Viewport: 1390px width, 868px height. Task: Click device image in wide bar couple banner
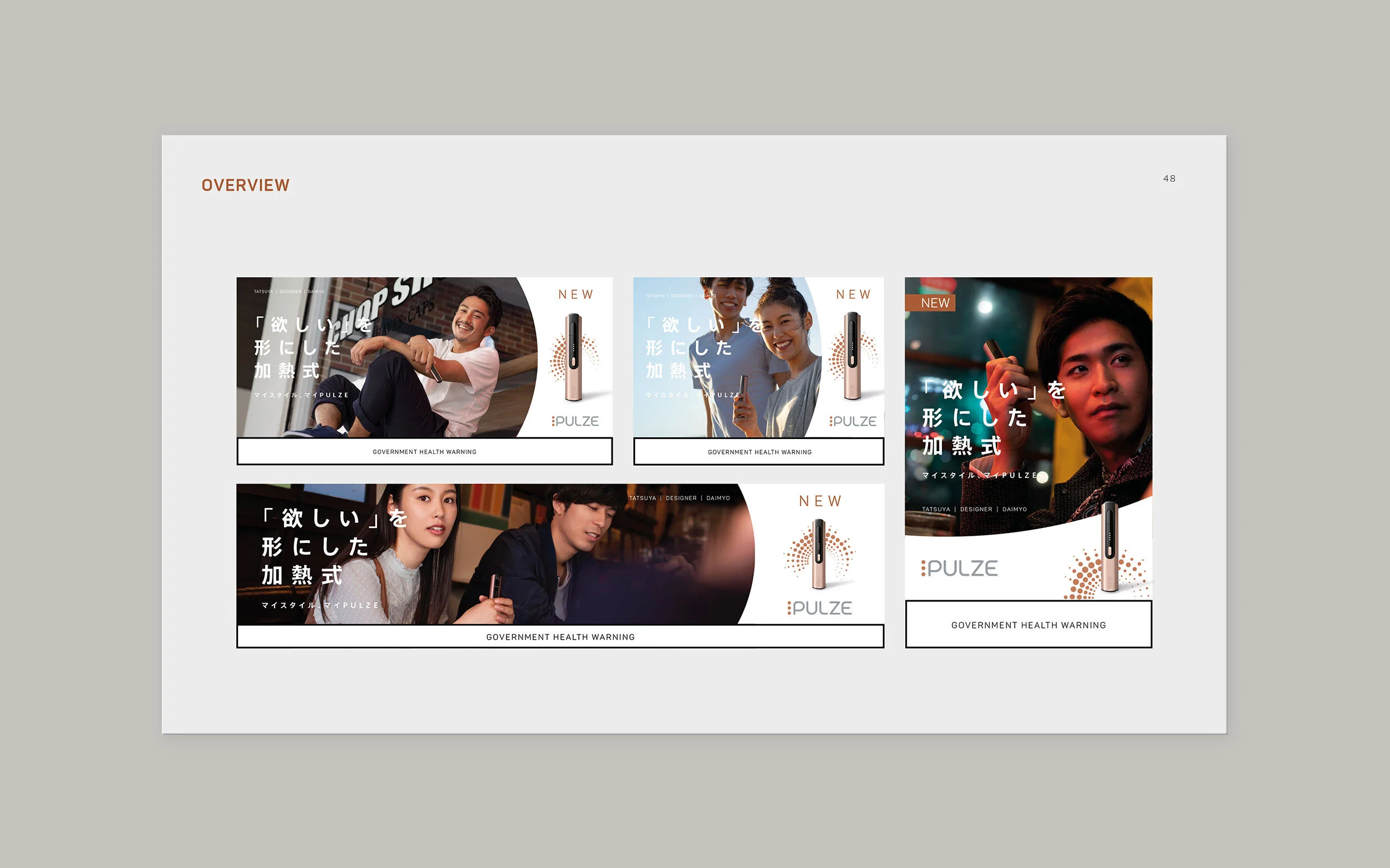tap(819, 554)
